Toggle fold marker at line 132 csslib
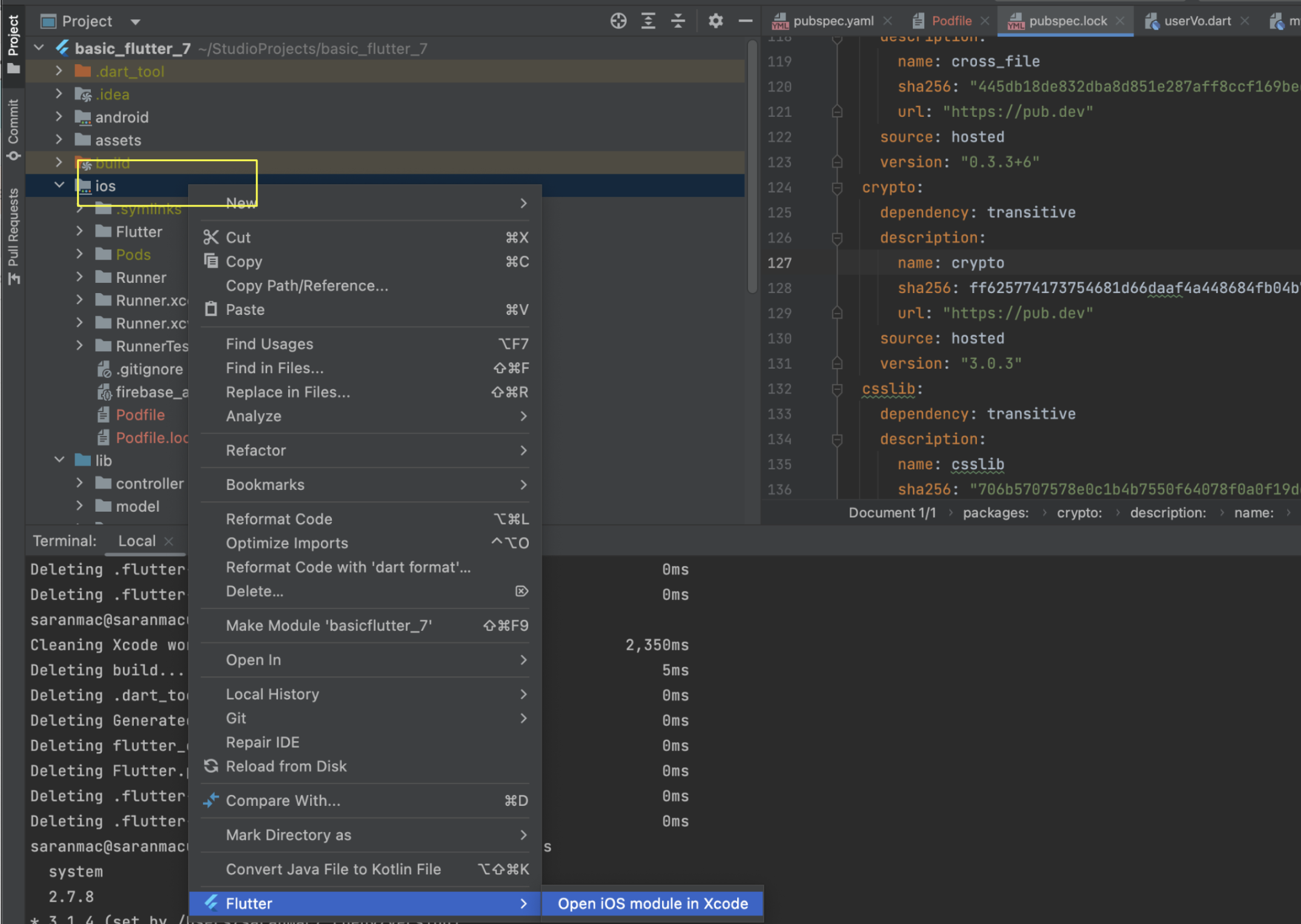Screen dimensions: 1301x924 837,389
